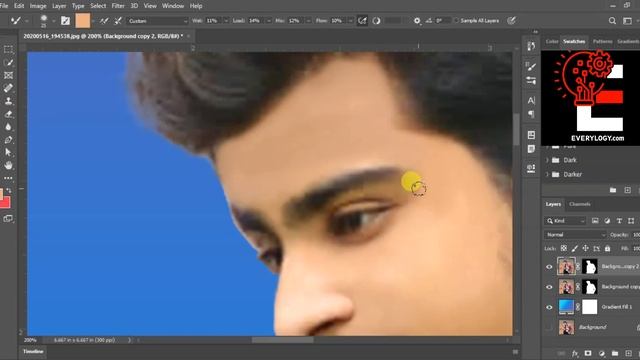Hide the Background copy 2 layer eye
The height and width of the screenshot is (360, 640).
pyautogui.click(x=549, y=267)
